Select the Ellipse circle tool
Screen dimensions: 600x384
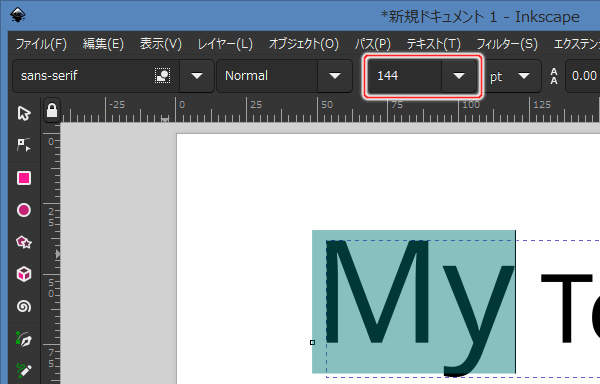tap(24, 210)
